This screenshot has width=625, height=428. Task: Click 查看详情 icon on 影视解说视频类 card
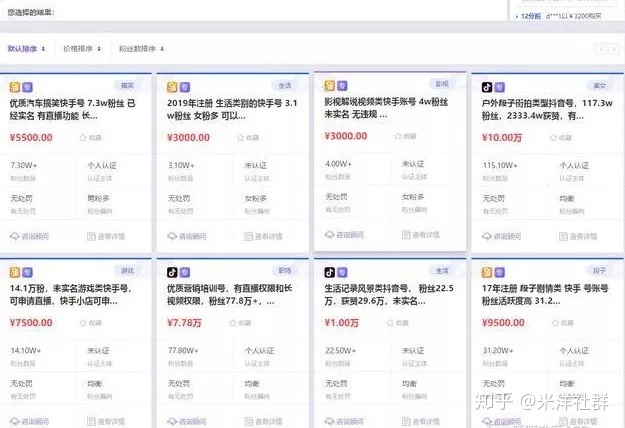tap(406, 235)
